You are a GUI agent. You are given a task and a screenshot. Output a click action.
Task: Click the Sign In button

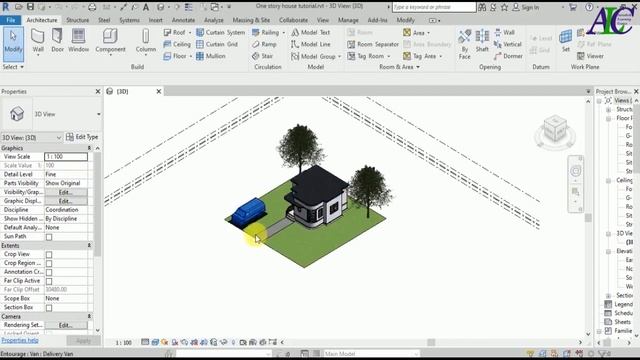[526, 7]
